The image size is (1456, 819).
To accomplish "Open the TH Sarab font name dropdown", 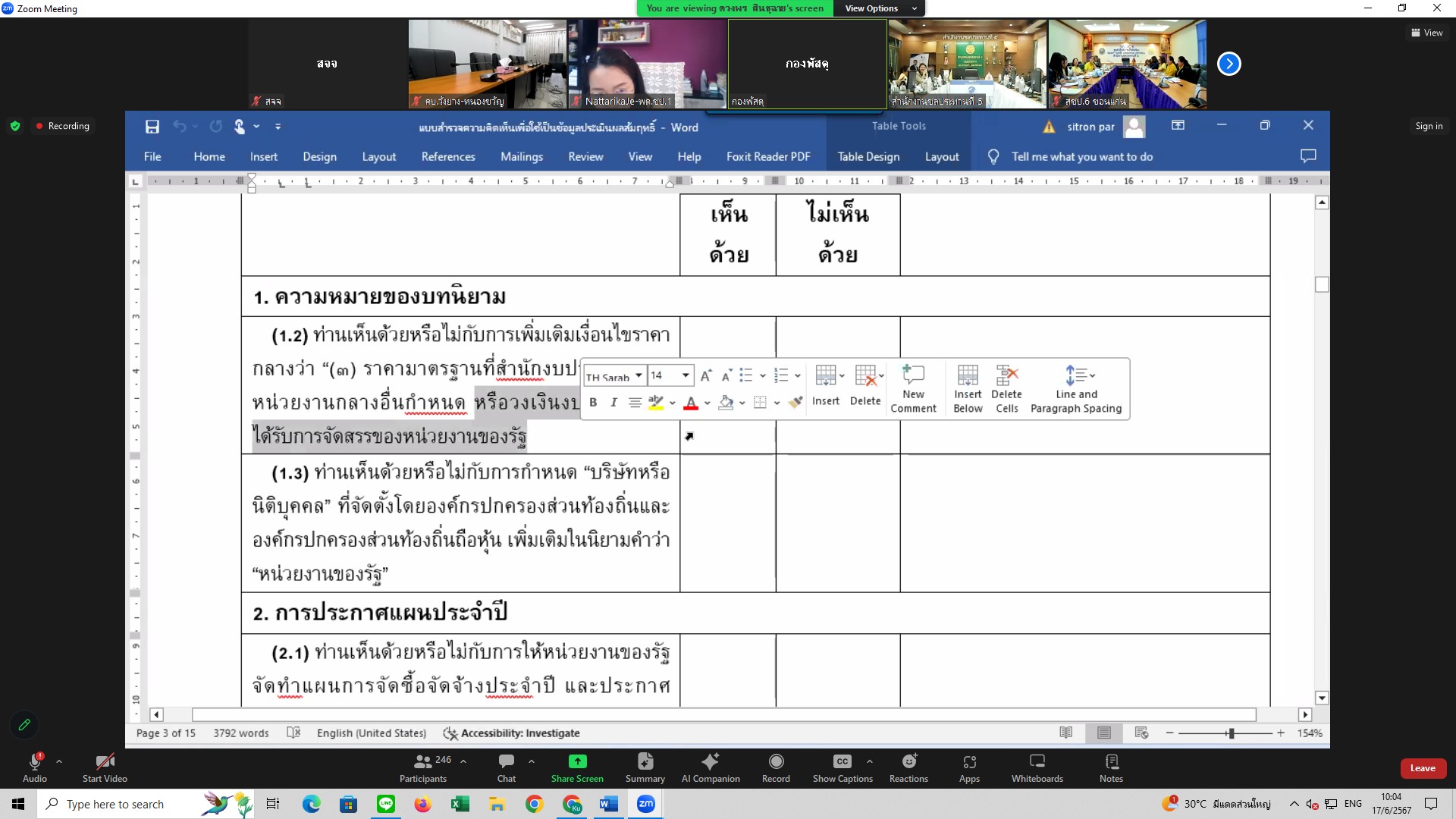I will tap(639, 375).
